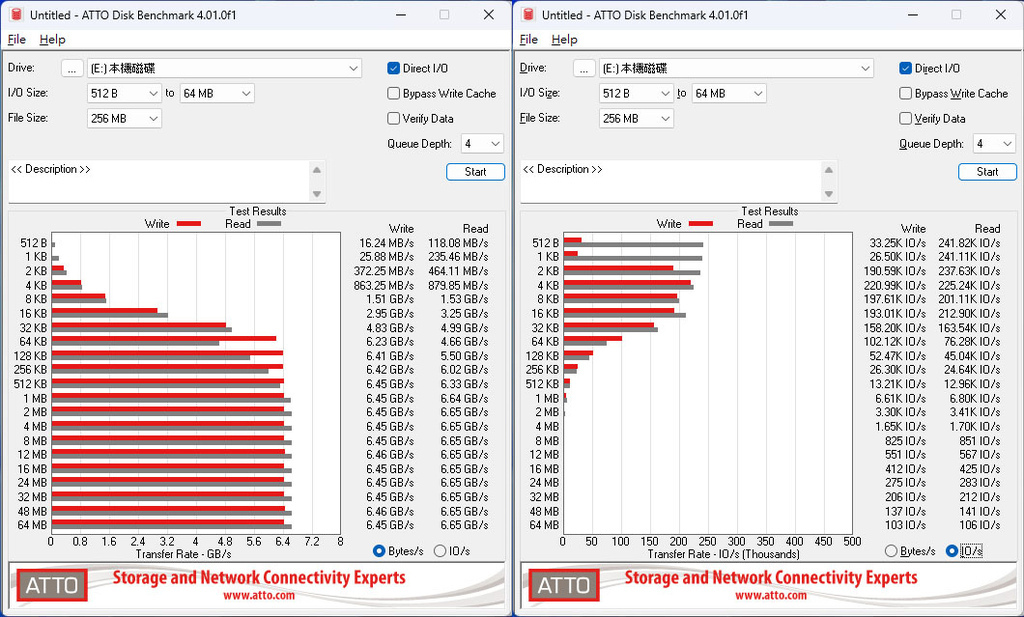The width and height of the screenshot is (1024, 617).
Task: Minimize the left ATTO Disk Benchmark window
Action: (400, 14)
